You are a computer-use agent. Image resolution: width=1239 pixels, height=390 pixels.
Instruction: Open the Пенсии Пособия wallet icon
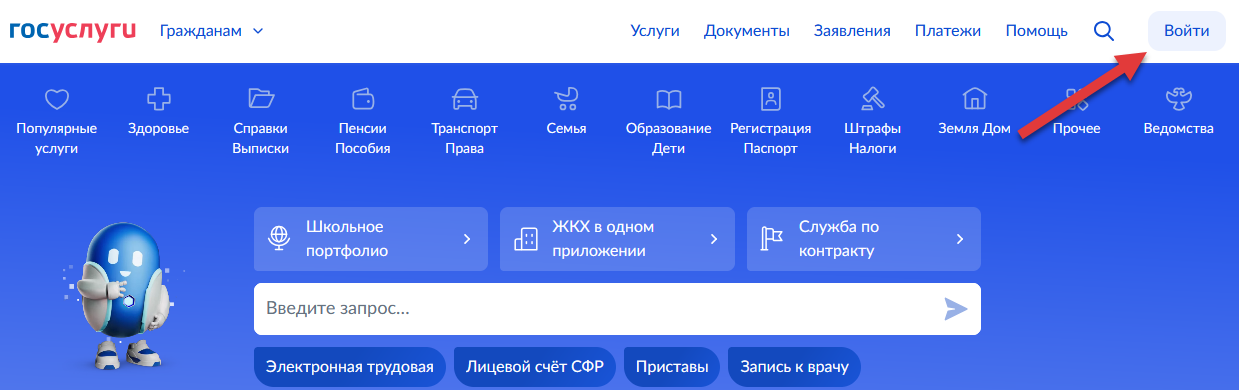click(363, 98)
